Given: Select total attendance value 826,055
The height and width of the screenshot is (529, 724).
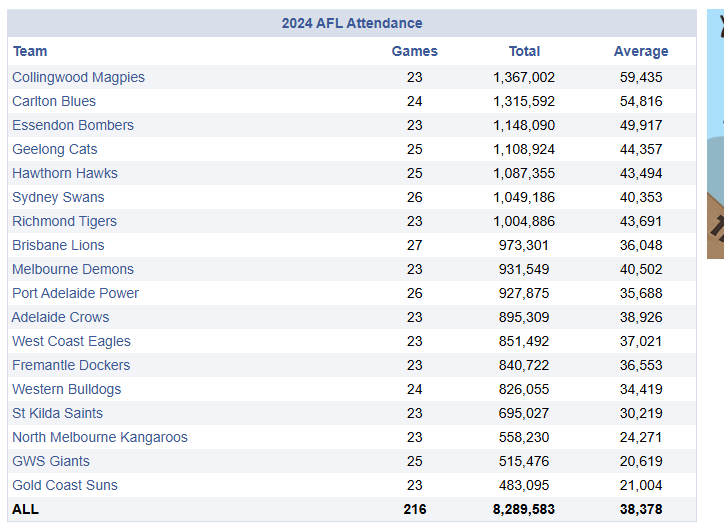Looking at the screenshot, I should coord(524,389).
